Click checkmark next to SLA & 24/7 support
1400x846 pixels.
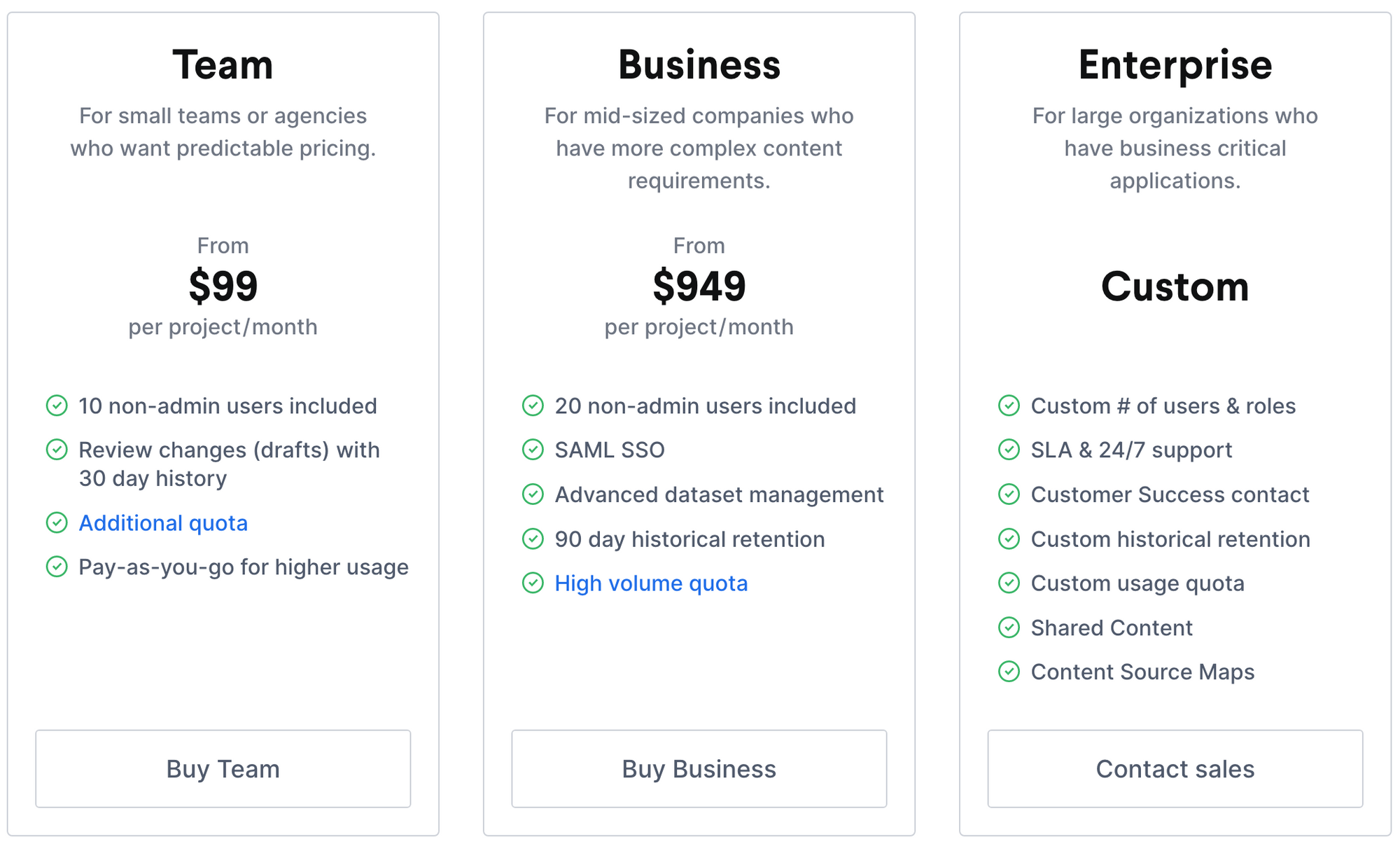(x=1009, y=450)
